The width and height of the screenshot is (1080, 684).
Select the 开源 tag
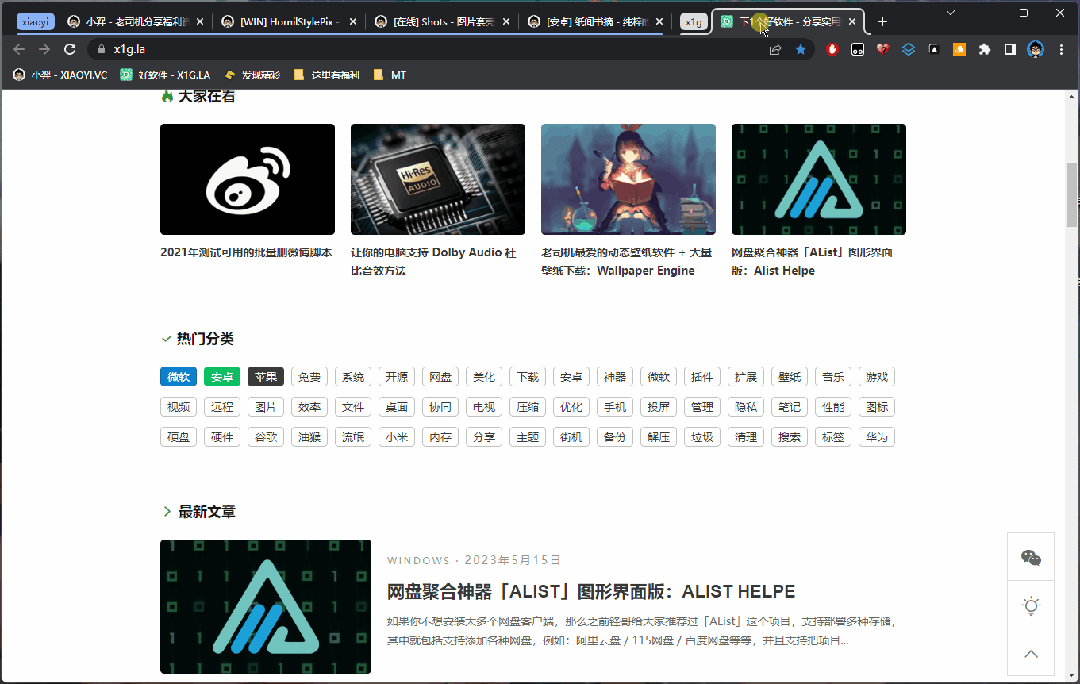(x=397, y=377)
